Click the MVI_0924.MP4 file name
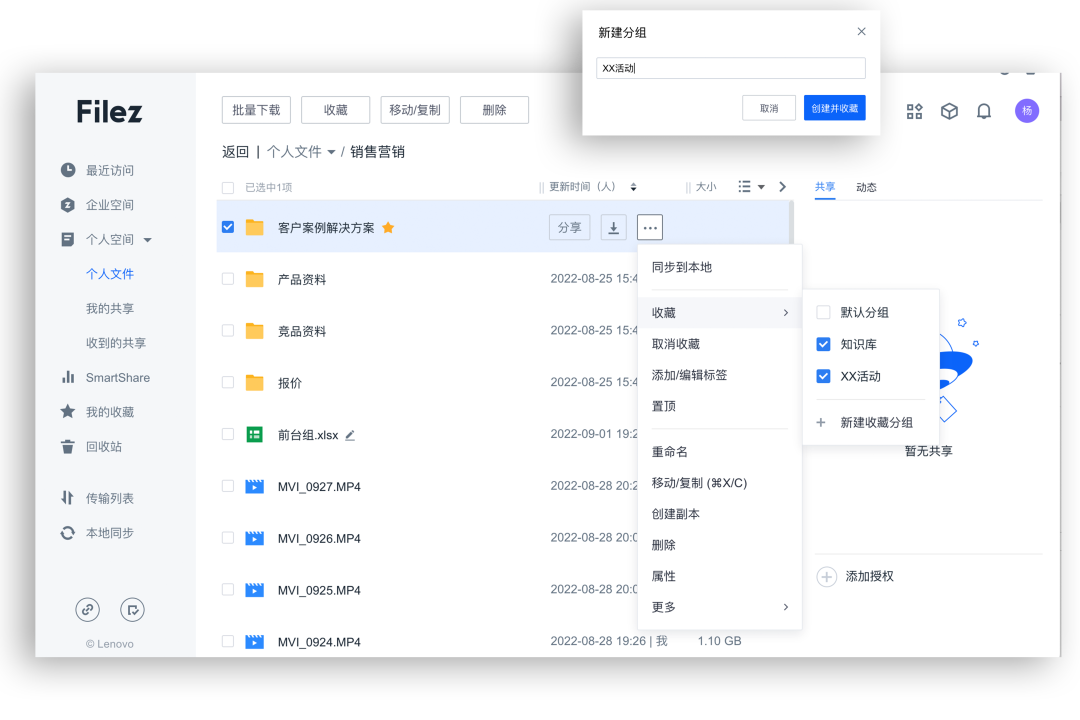Image resolution: width=1080 pixels, height=720 pixels. 319,641
